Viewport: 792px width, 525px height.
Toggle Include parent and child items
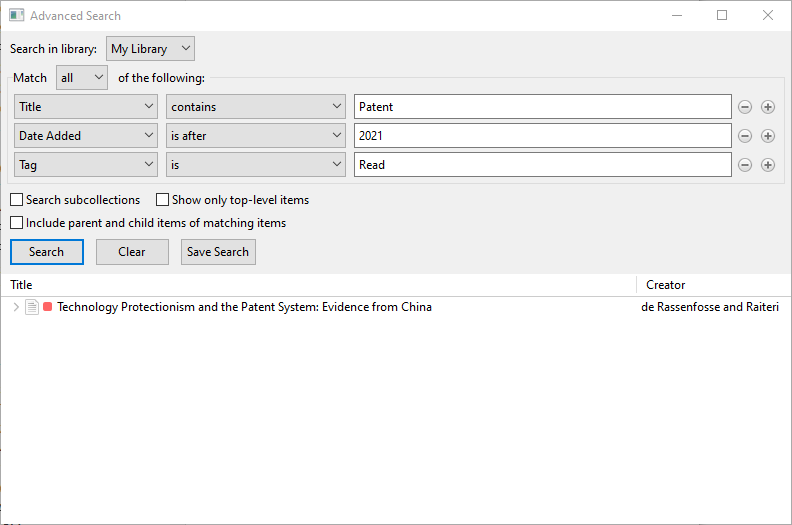click(17, 223)
